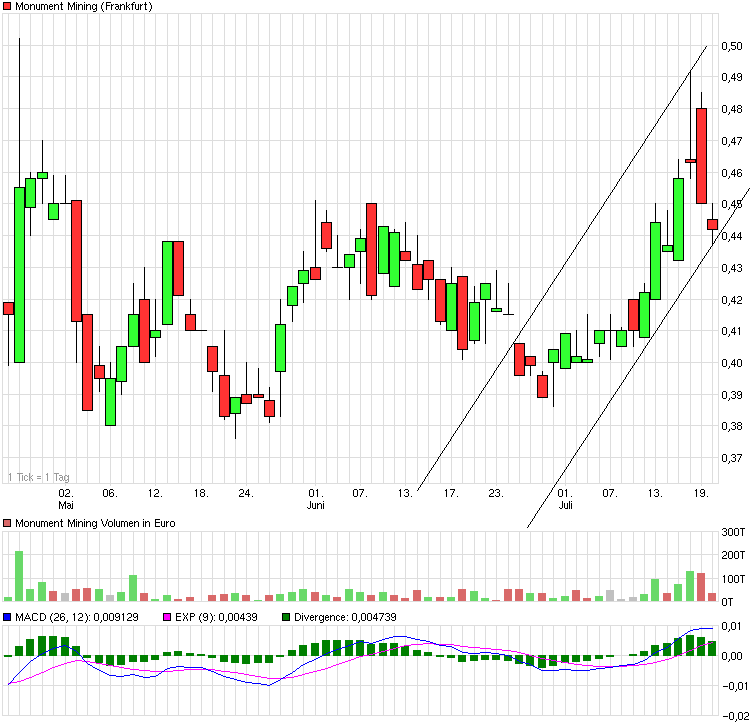Click the 300T volume axis label
This screenshot has width=750, height=724.
coord(733,532)
